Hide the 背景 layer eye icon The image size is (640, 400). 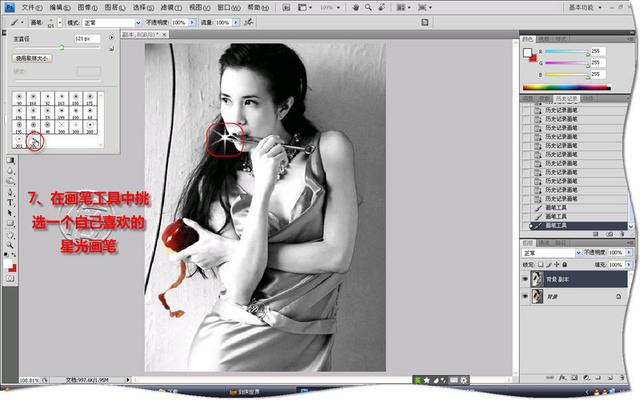click(x=525, y=296)
